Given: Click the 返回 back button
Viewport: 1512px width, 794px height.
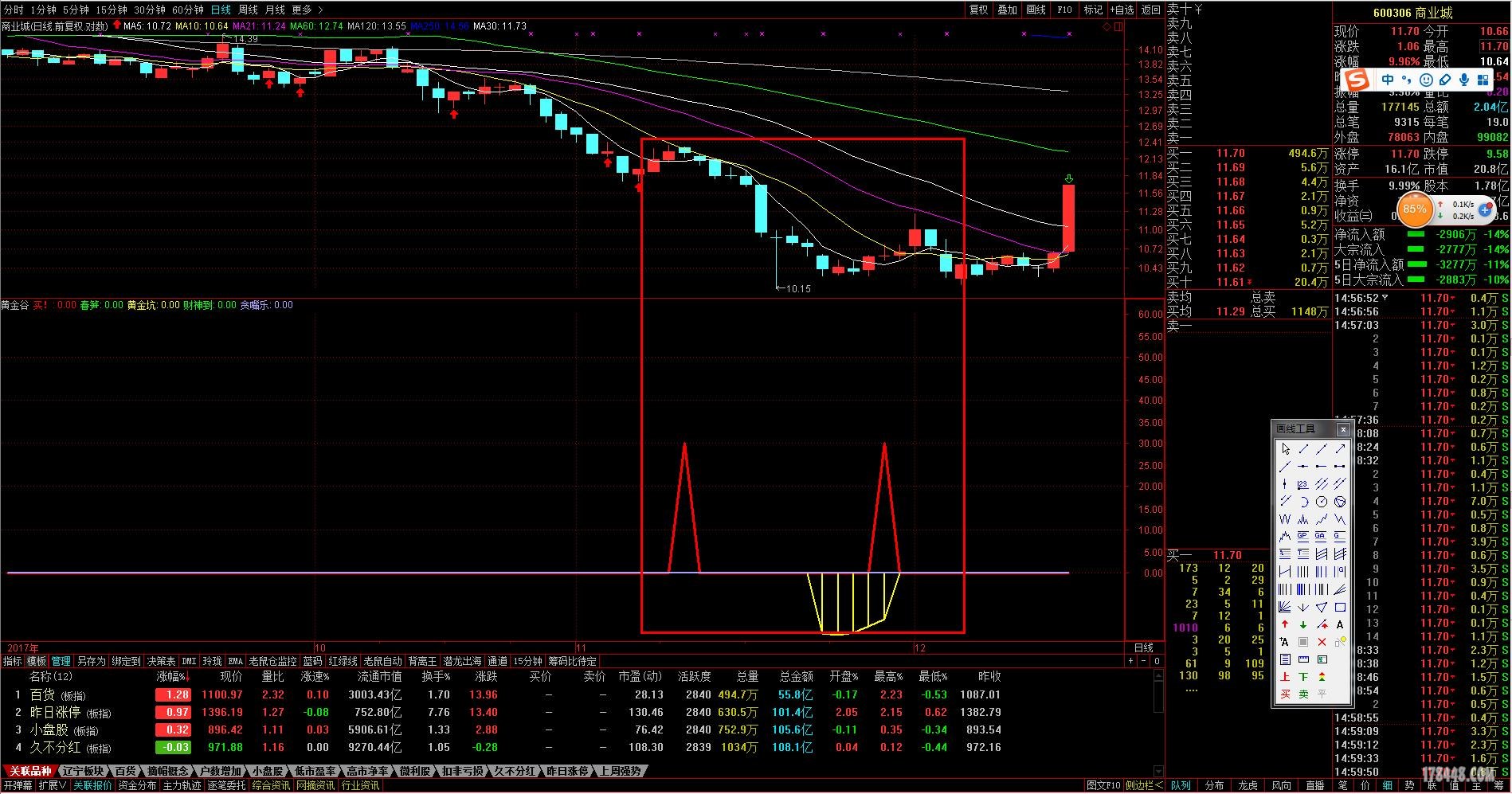Looking at the screenshot, I should [x=1150, y=10].
